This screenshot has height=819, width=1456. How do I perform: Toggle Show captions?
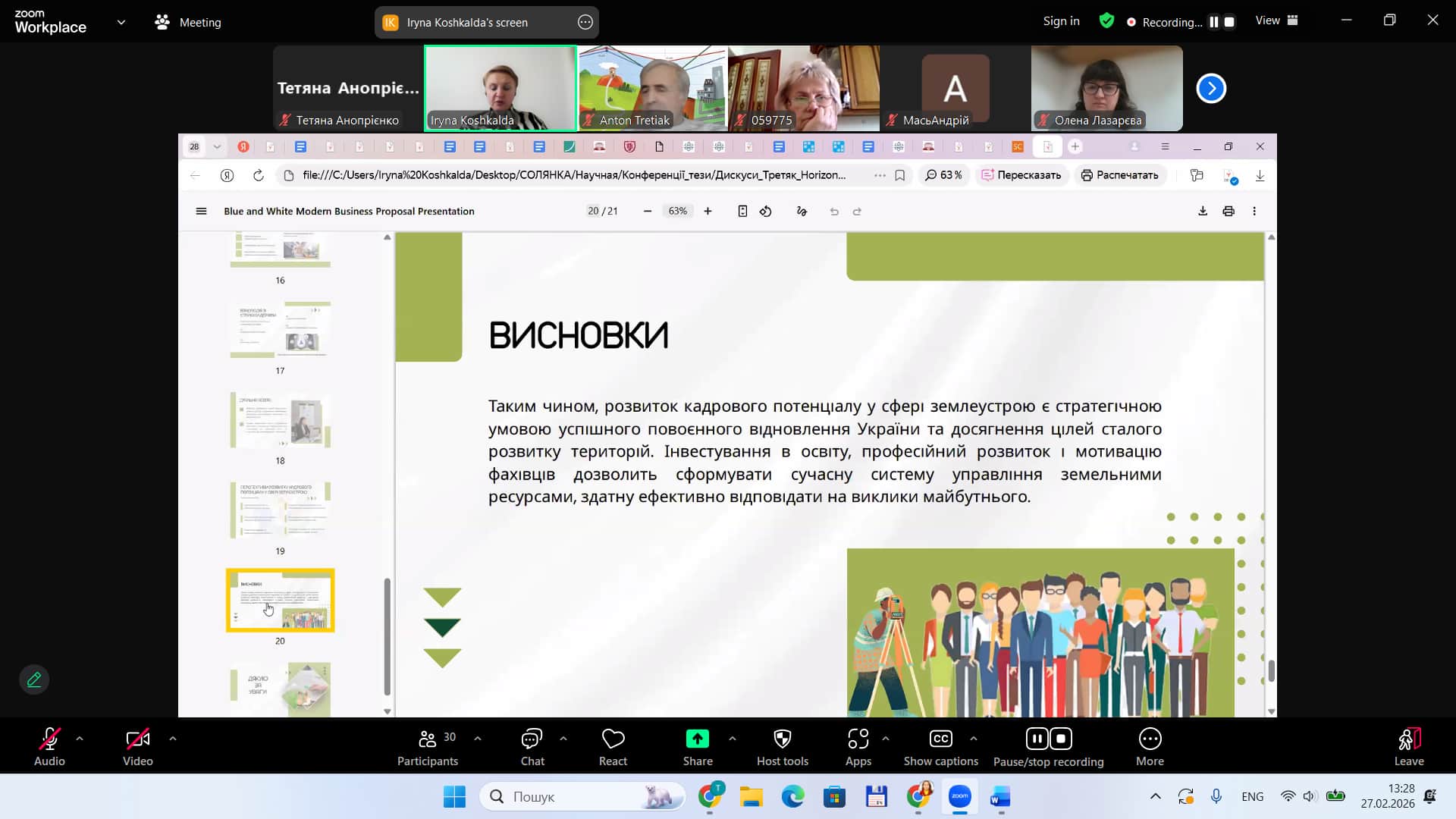tap(940, 739)
